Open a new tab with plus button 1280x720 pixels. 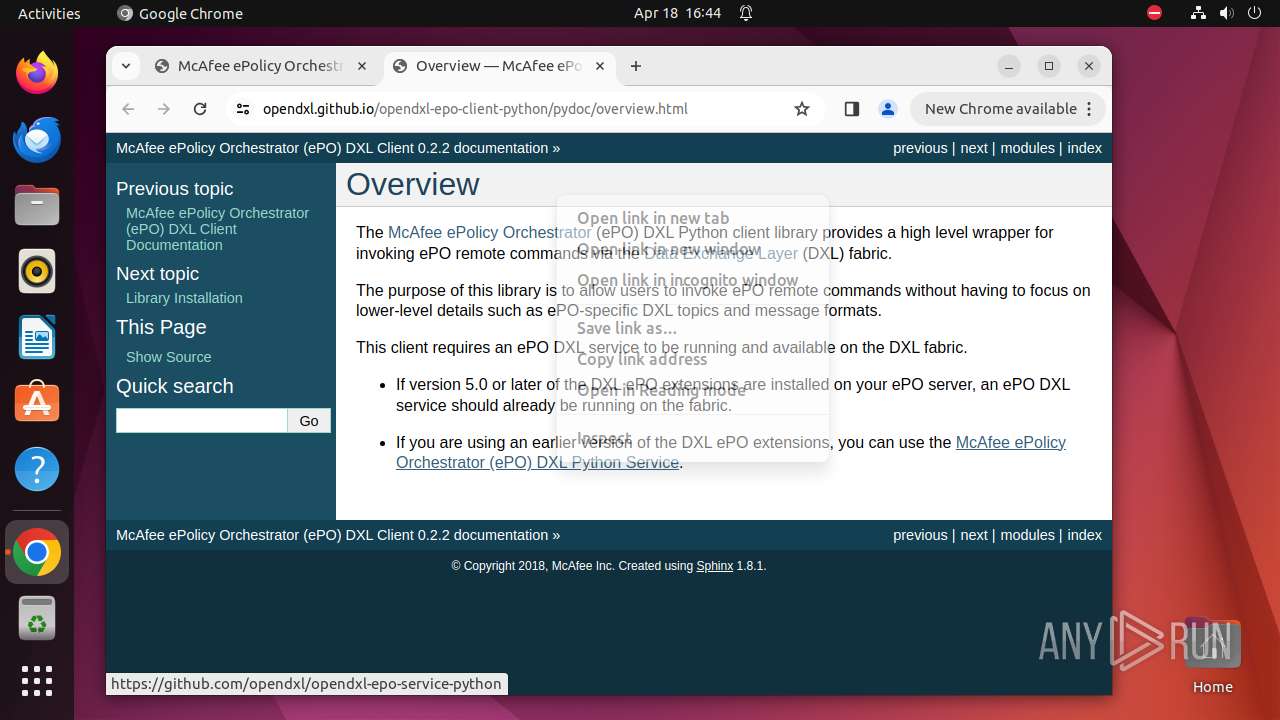click(636, 66)
